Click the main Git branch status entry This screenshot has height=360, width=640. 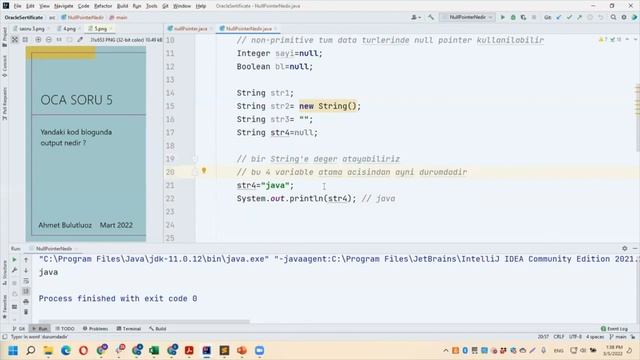click(618, 337)
